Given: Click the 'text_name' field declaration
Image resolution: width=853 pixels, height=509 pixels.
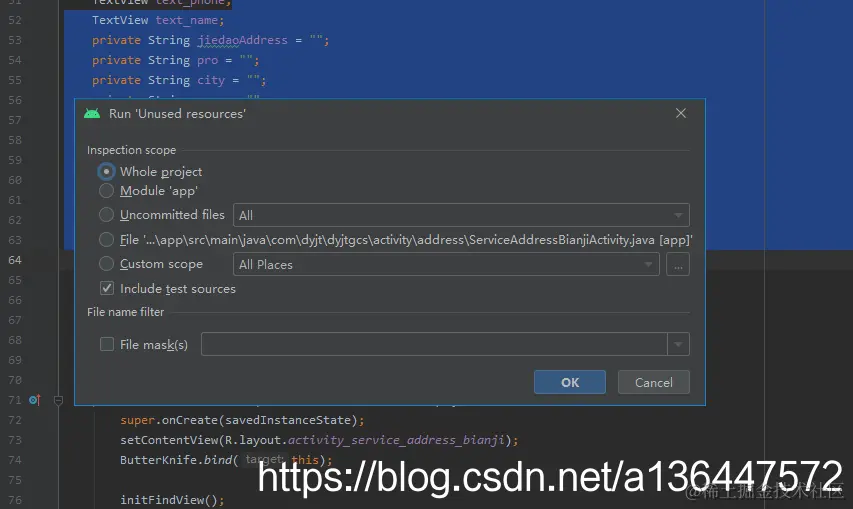Looking at the screenshot, I should tap(187, 20).
